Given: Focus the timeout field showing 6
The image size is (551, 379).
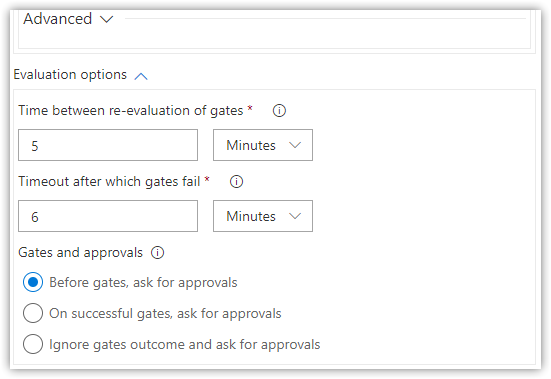Looking at the screenshot, I should pos(108,216).
